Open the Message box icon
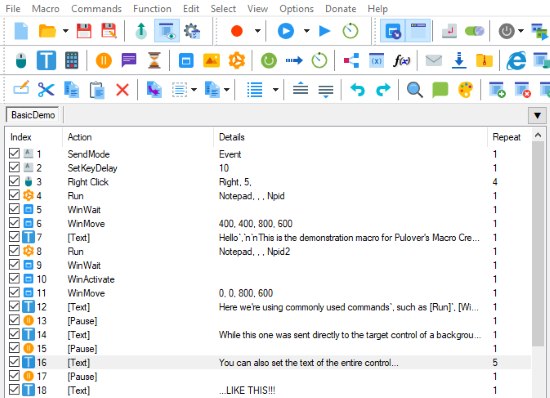The width and height of the screenshot is (550, 398). tap(129, 60)
